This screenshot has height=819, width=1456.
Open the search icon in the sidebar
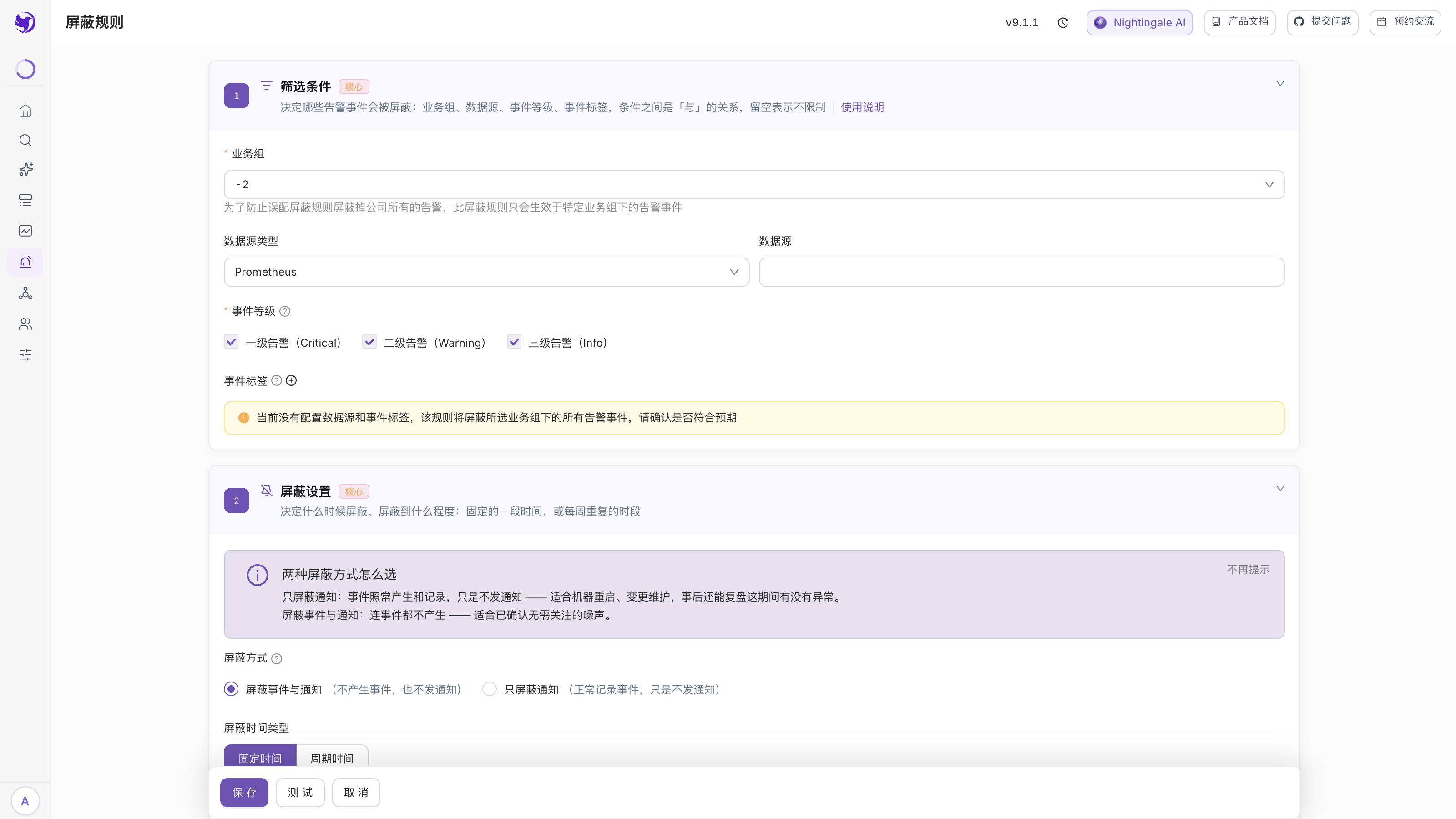(25, 140)
